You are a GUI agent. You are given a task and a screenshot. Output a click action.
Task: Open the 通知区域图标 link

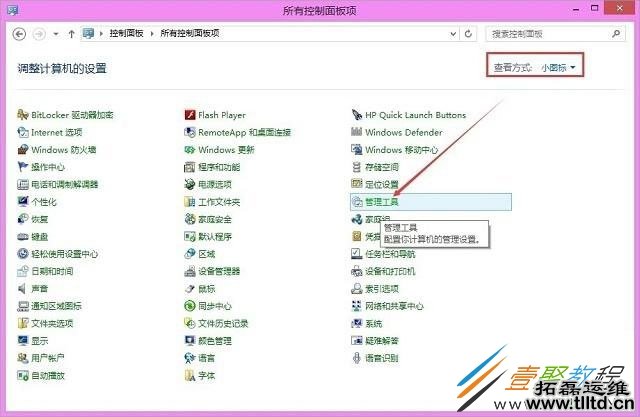tap(56, 306)
